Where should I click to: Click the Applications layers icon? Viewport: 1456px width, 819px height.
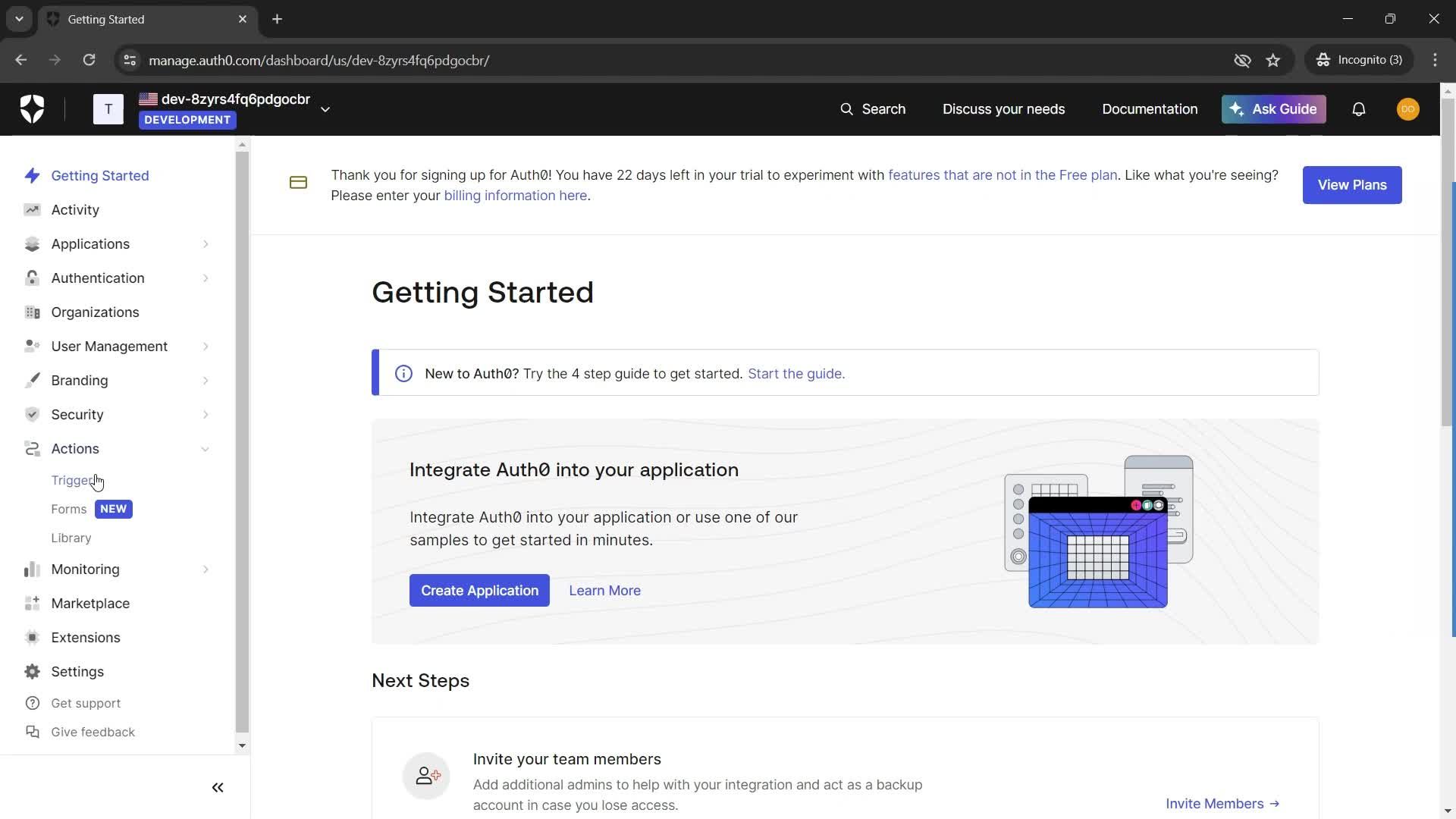point(32,244)
